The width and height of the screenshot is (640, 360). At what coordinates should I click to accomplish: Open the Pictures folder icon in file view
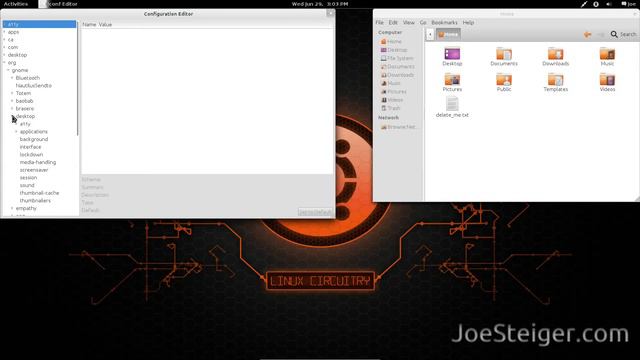coord(452,79)
